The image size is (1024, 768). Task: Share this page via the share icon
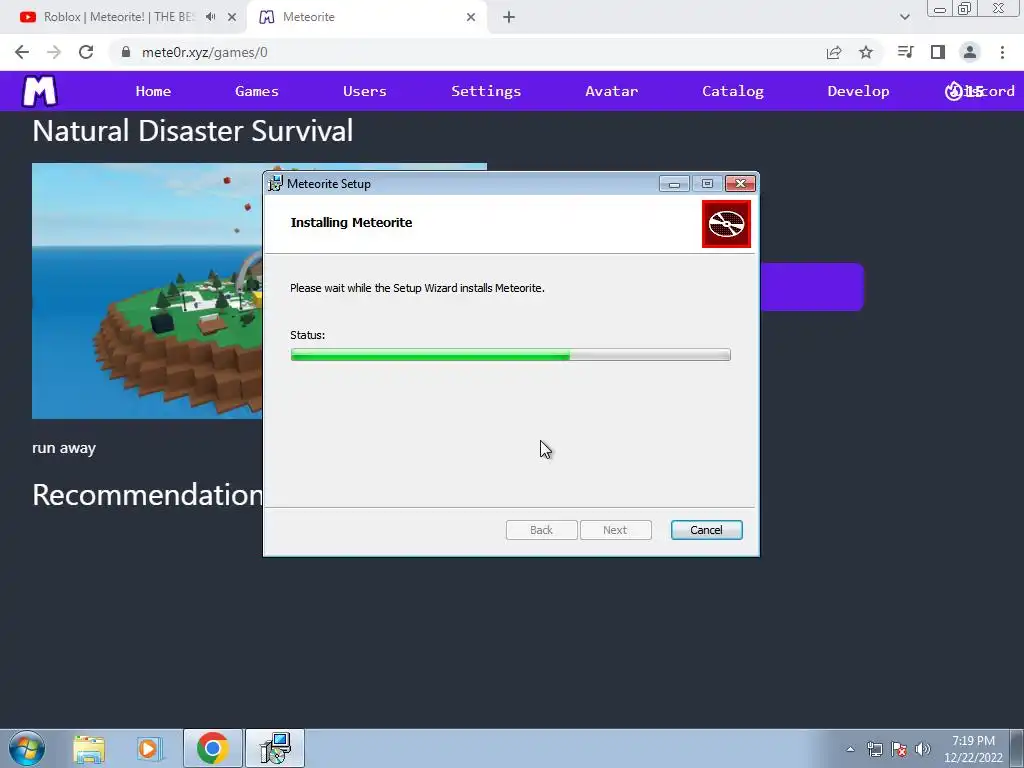click(833, 52)
